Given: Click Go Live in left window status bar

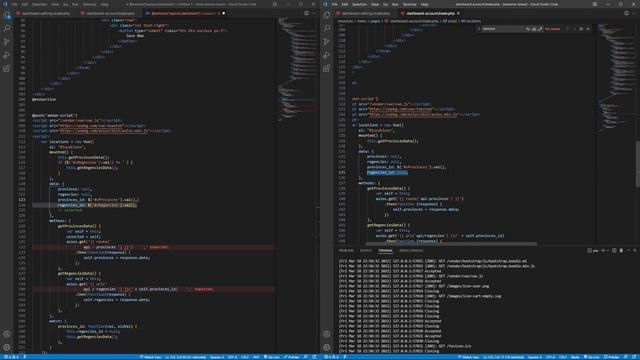Looking at the screenshot, I should pos(271,357).
